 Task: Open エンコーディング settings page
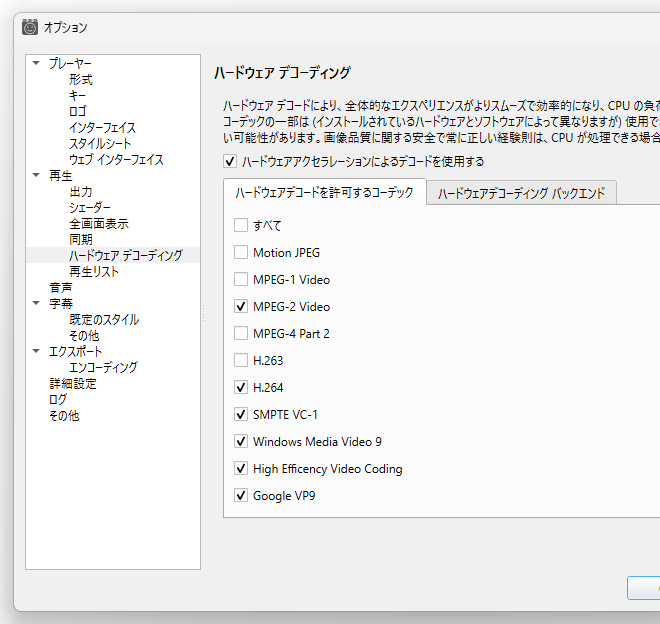(103, 367)
